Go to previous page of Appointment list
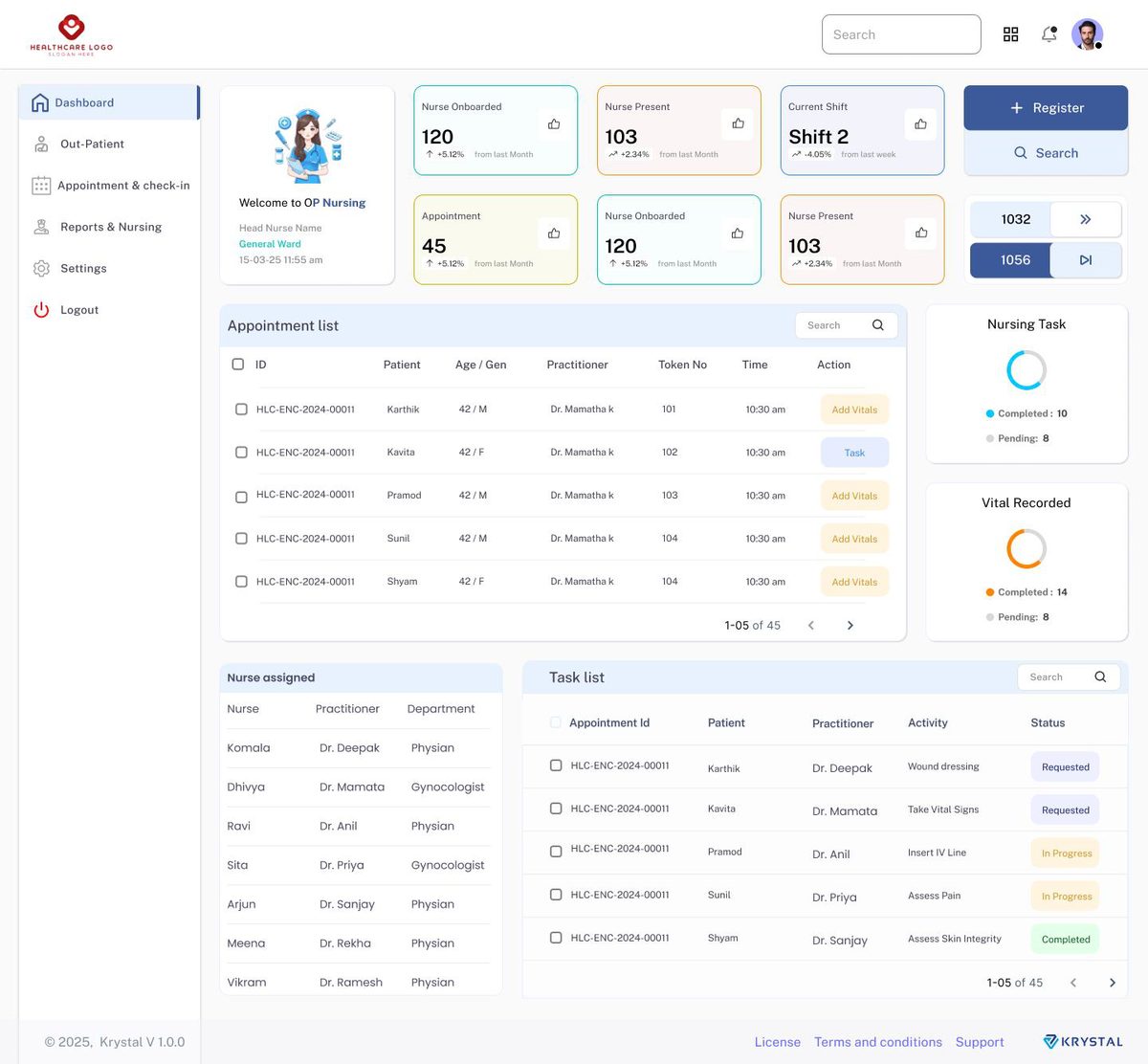Viewport: 1148px width, 1064px height. 811,625
